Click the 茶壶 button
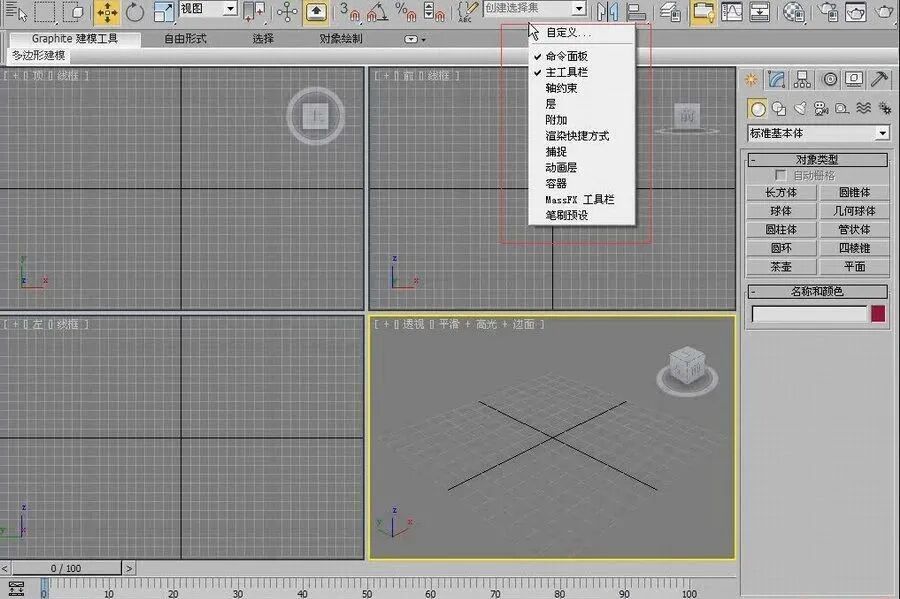This screenshot has width=900, height=599. [781, 266]
